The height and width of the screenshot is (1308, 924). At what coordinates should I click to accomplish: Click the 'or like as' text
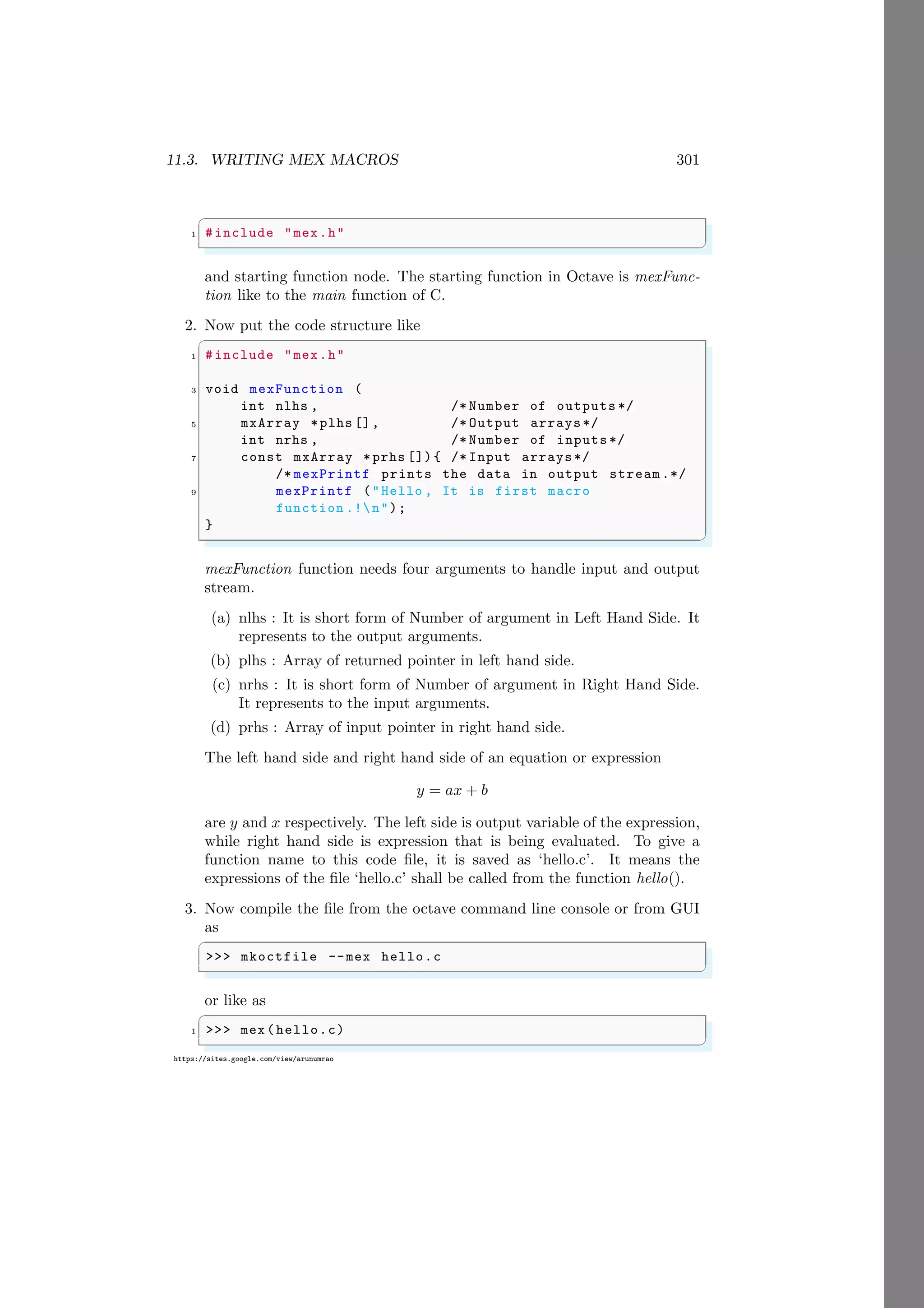(x=235, y=1000)
